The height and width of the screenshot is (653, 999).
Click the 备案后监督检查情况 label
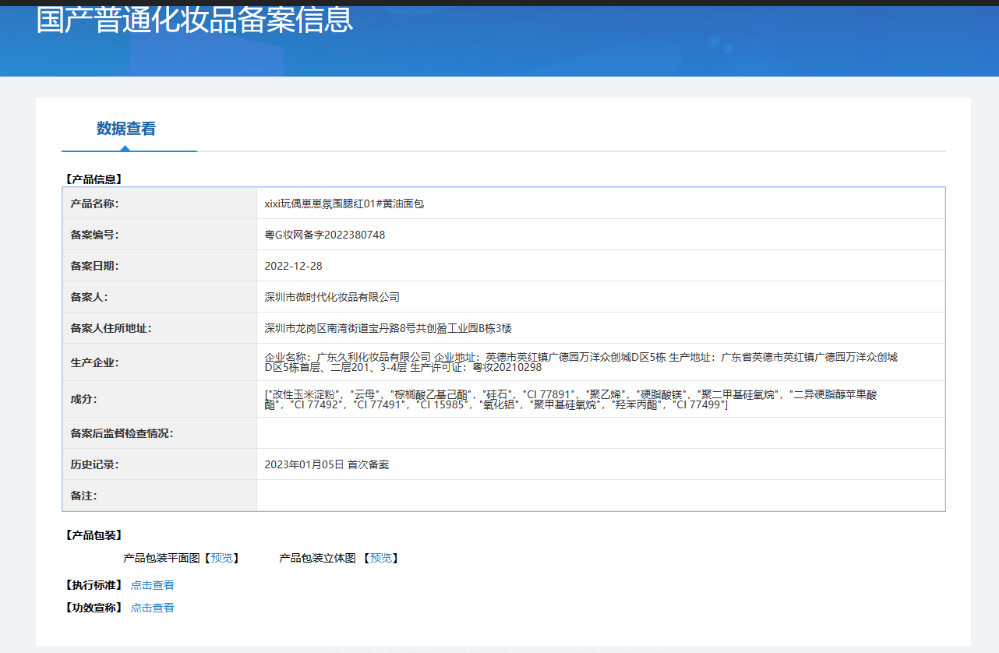point(122,433)
